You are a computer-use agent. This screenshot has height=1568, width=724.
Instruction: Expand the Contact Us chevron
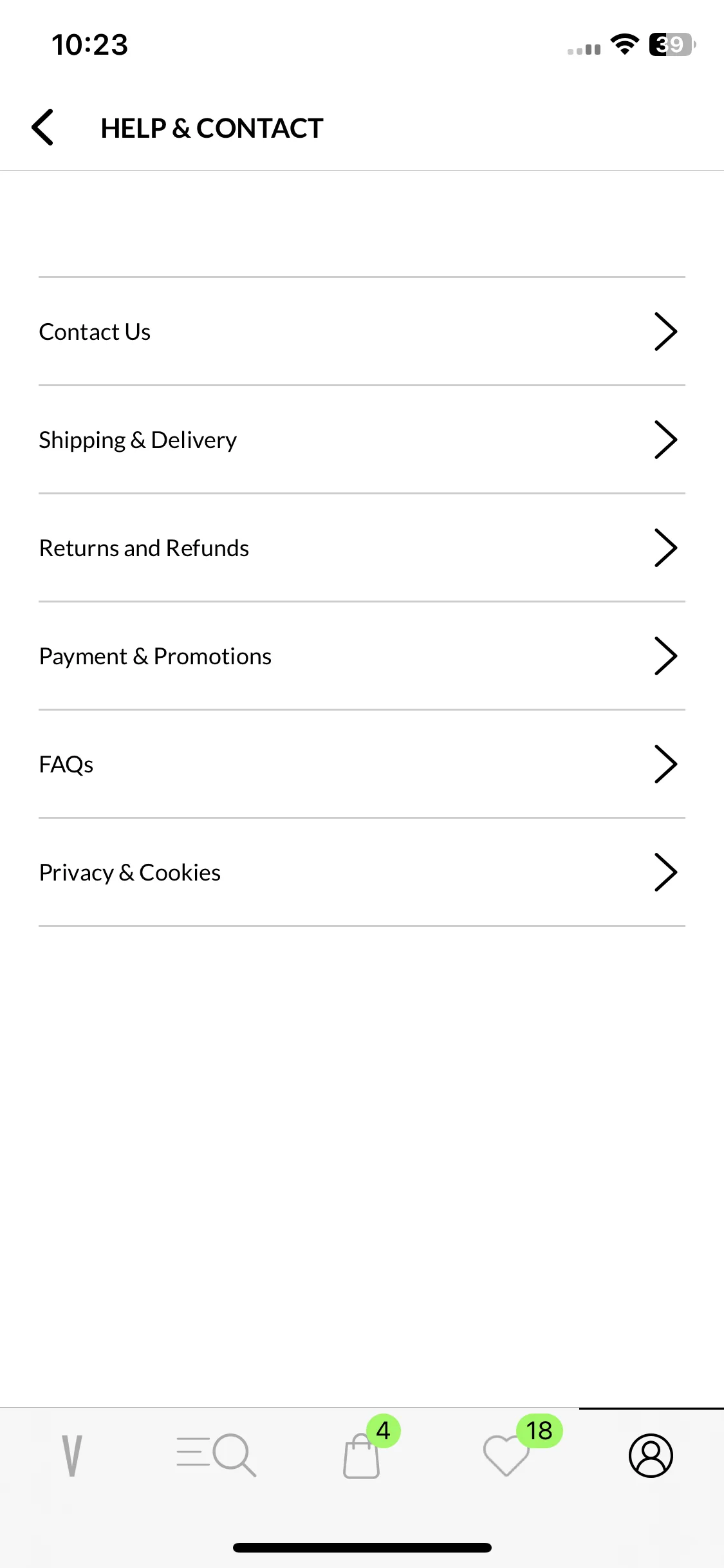(665, 331)
